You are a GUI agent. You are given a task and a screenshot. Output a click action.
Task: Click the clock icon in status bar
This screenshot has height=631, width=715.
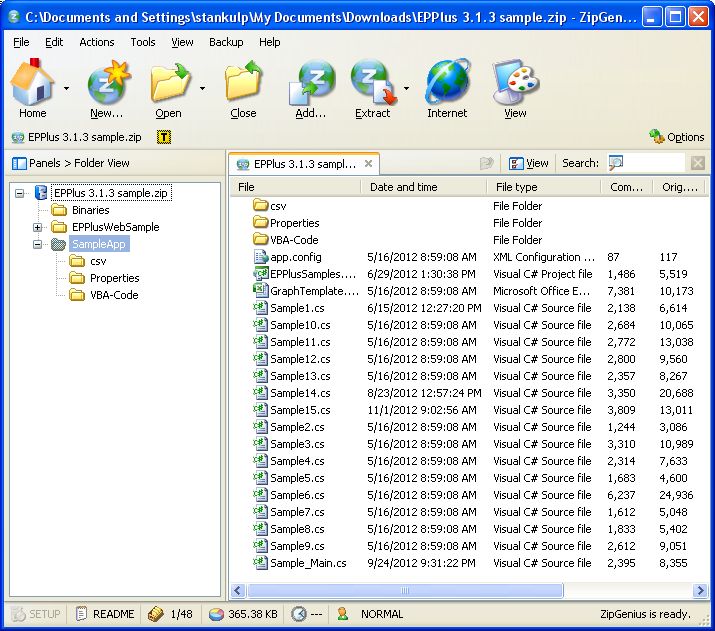(299, 614)
